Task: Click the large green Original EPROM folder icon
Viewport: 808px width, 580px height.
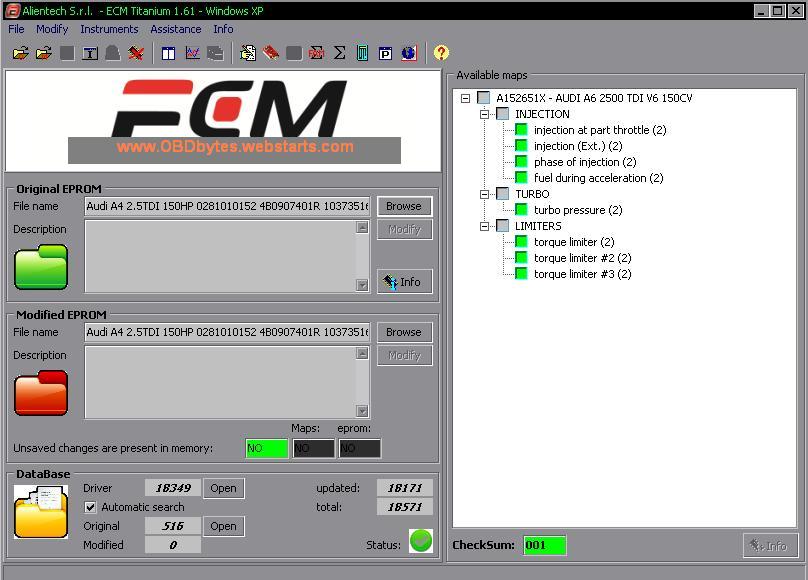Action: point(41,267)
